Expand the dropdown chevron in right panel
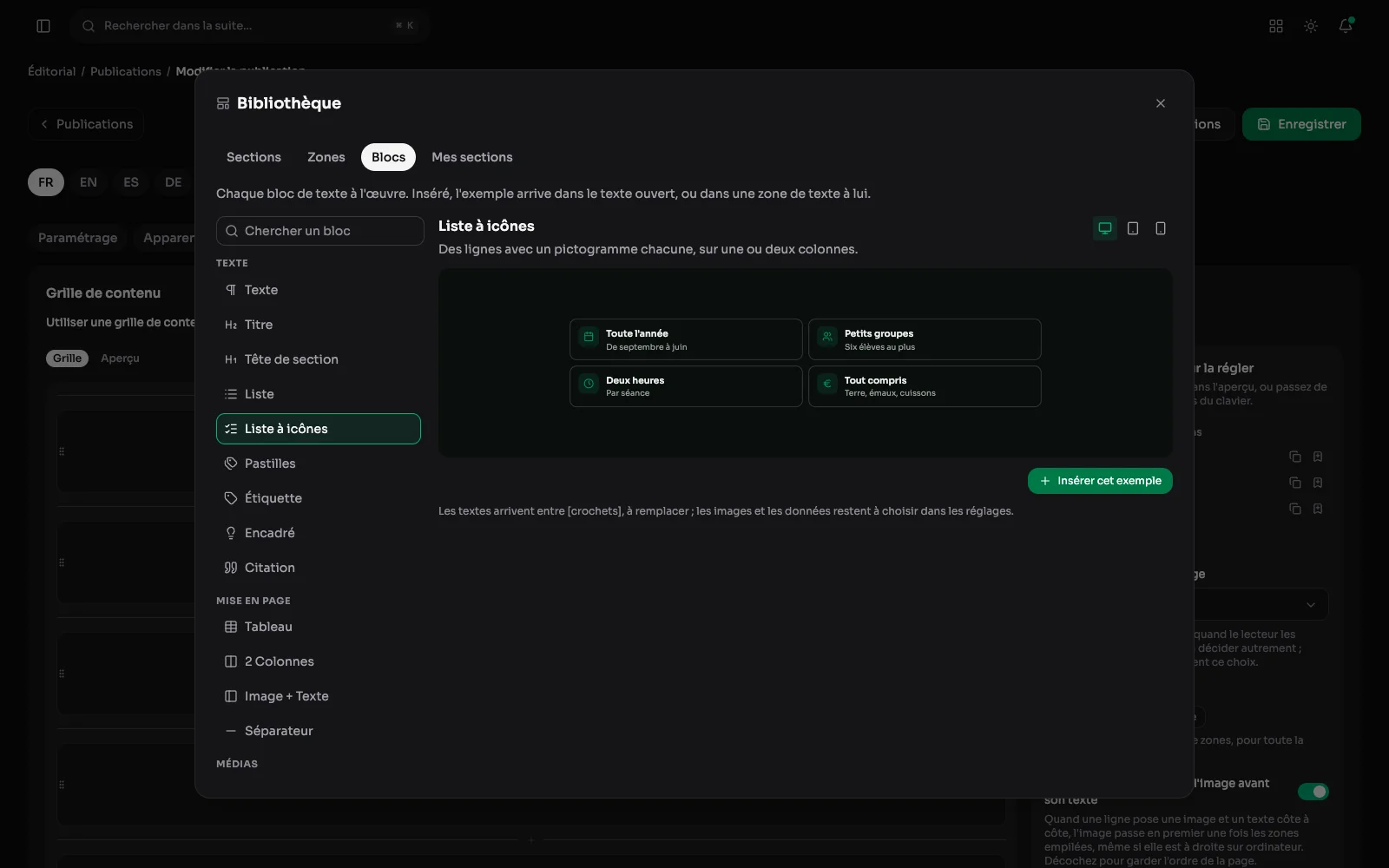The width and height of the screenshot is (1389, 868). (x=1311, y=605)
